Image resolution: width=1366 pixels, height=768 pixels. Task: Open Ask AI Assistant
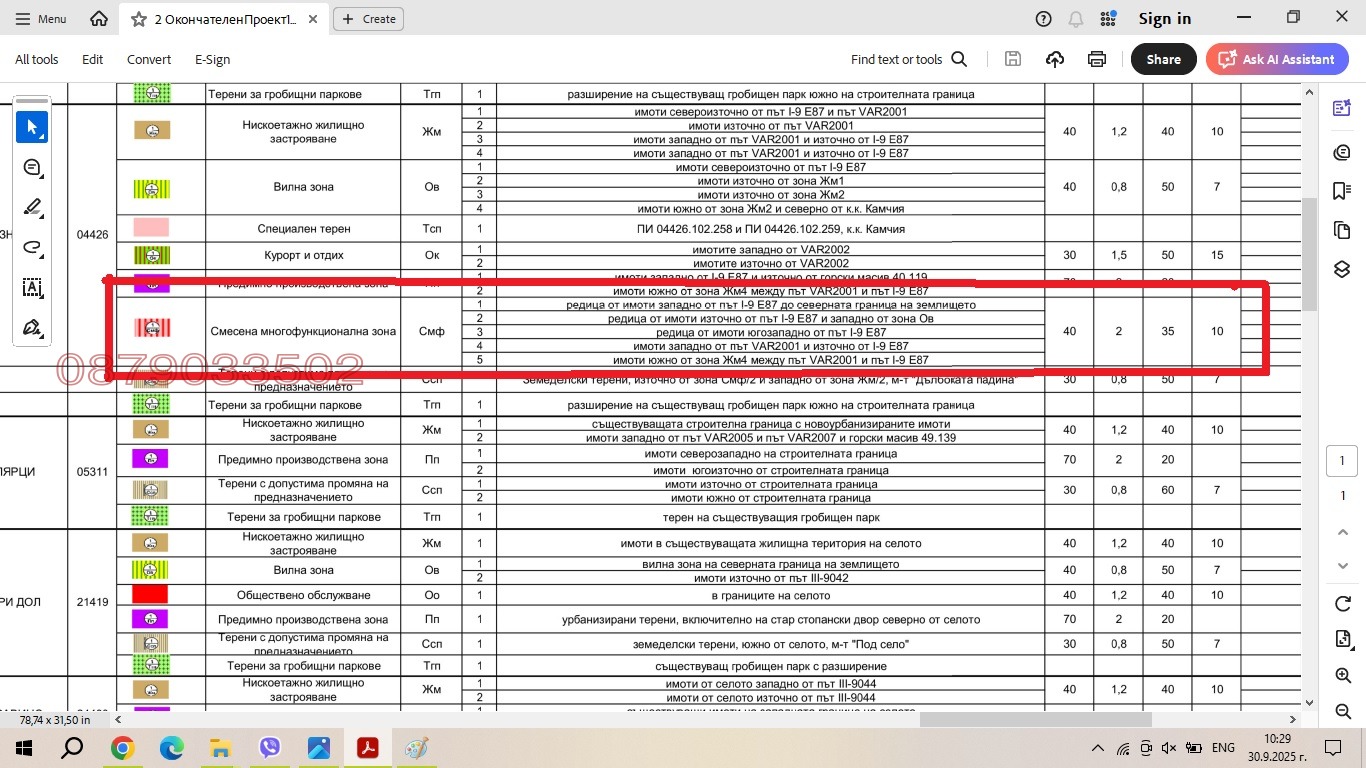1276,59
